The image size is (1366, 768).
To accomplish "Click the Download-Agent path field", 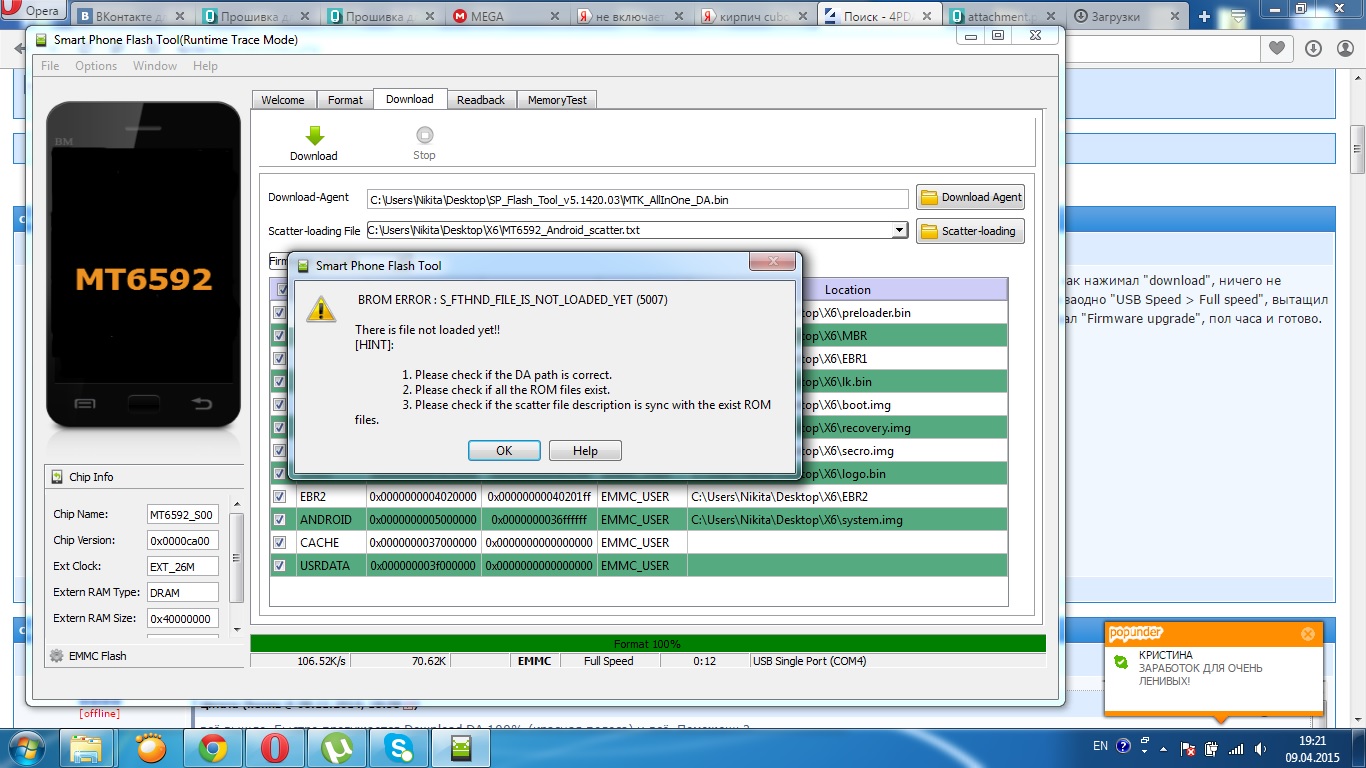I will point(637,199).
